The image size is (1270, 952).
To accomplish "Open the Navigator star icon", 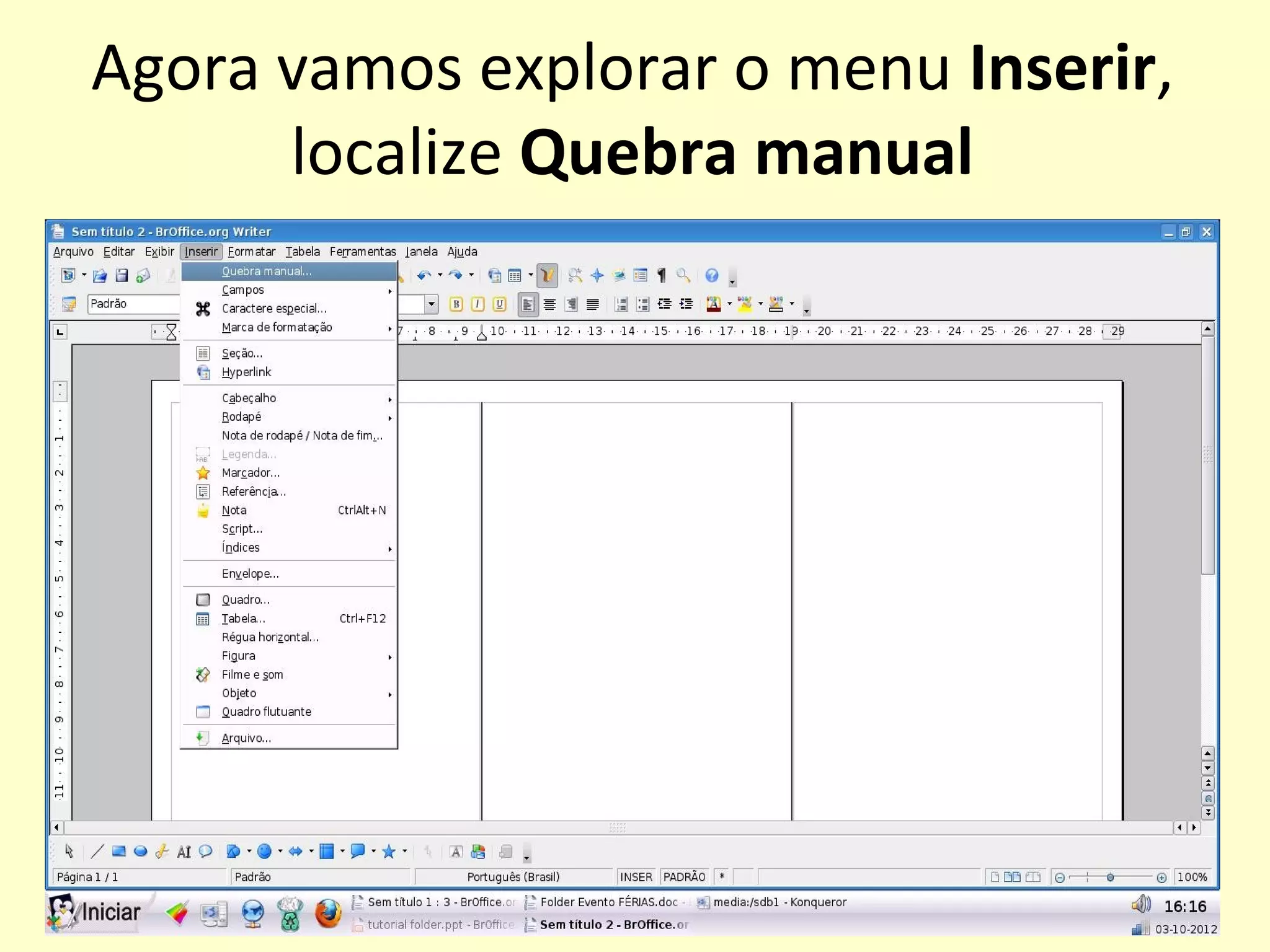I will coord(597,275).
